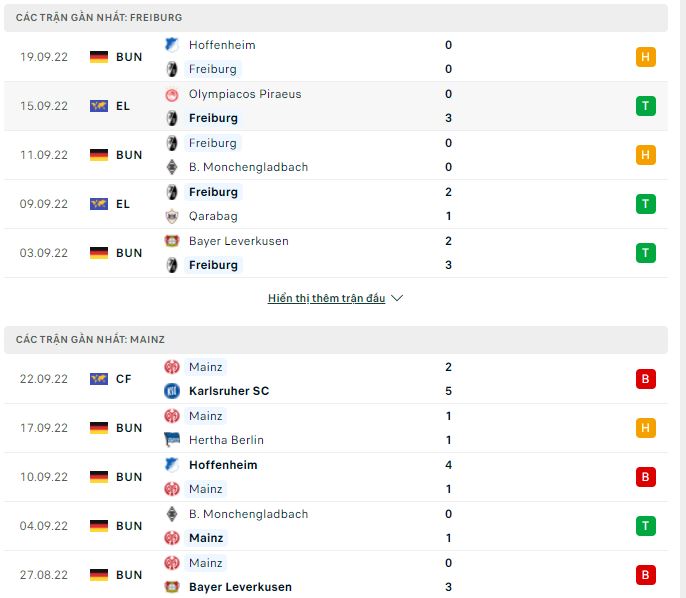Click the 'Hiển thị thêm trận đấu' link
This screenshot has width=686, height=598.
pos(326,298)
